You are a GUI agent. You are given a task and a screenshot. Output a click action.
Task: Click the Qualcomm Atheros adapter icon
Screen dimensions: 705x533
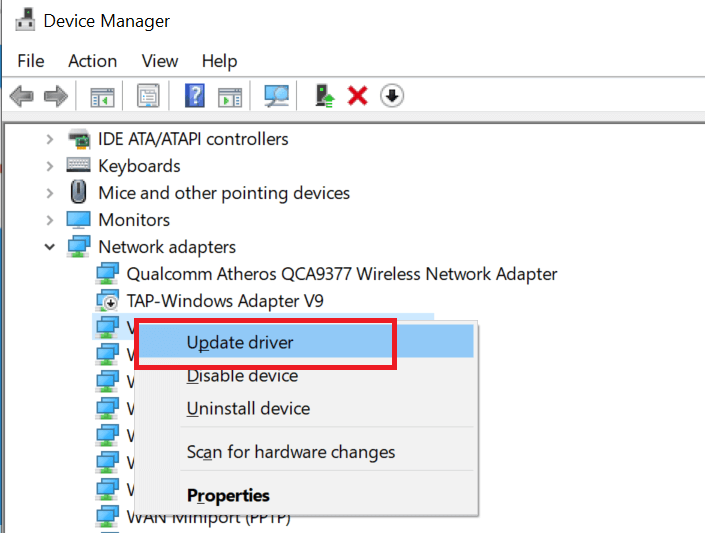[107, 273]
